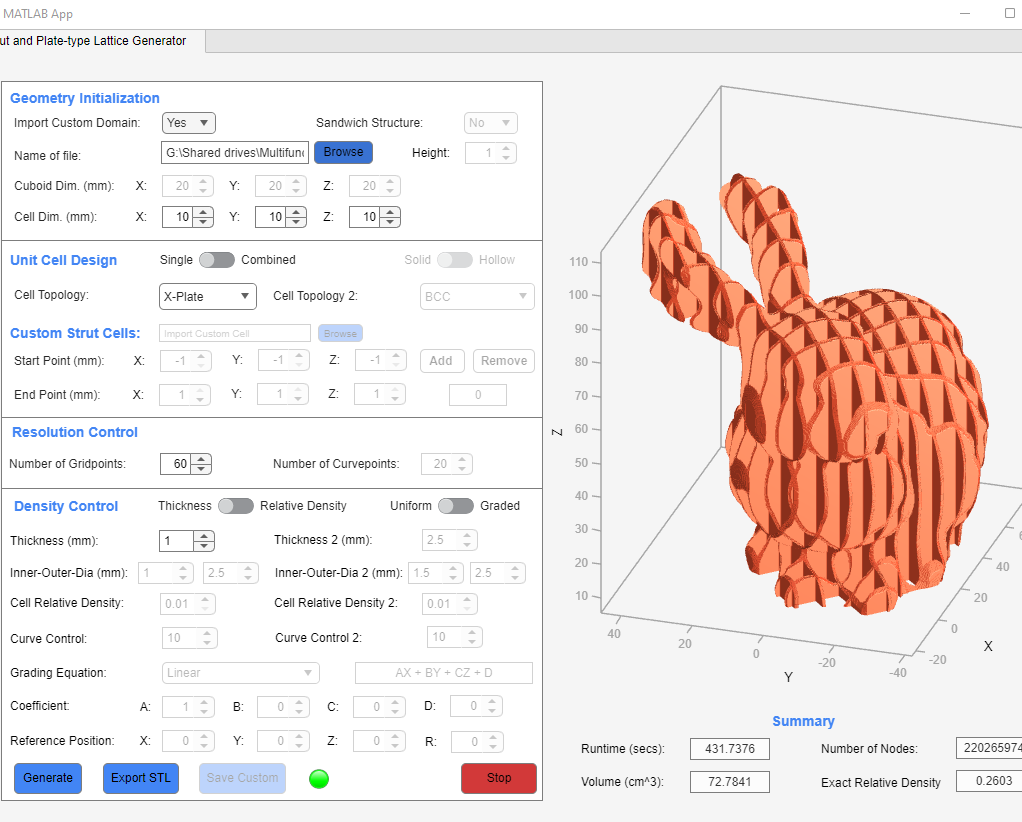
Task: Click the blue Browse button for file
Action: point(343,152)
